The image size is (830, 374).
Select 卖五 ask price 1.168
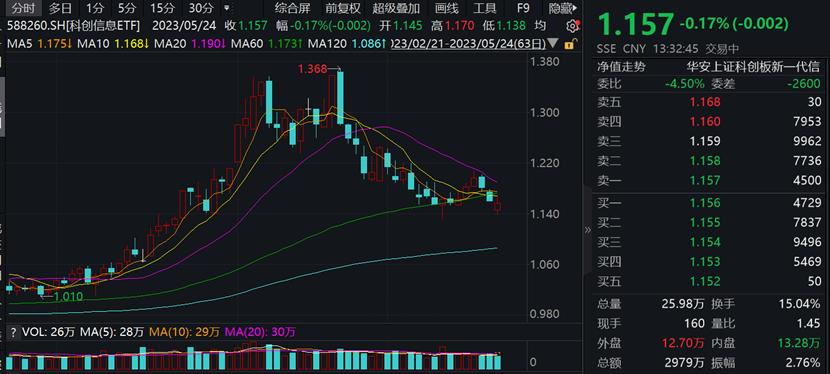(705, 102)
